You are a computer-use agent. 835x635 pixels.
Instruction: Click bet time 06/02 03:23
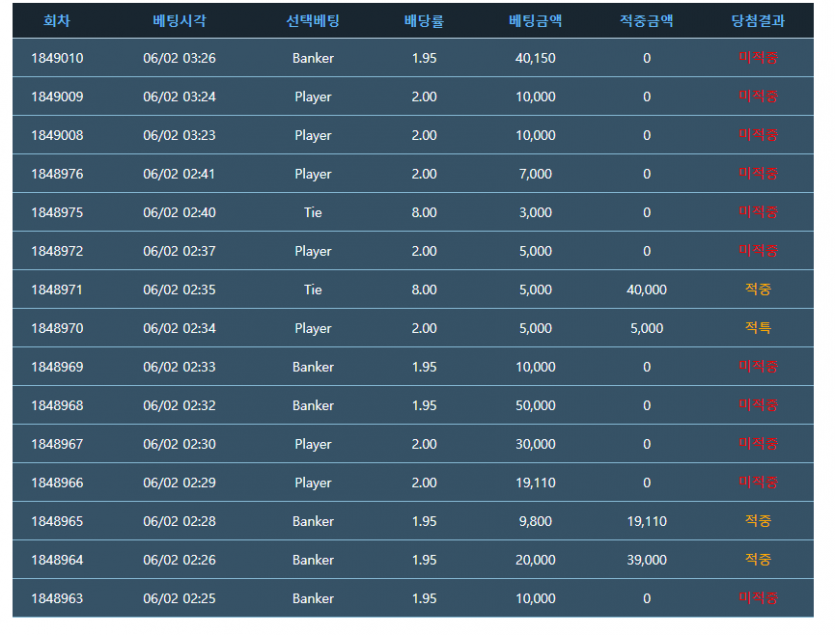pyautogui.click(x=179, y=135)
